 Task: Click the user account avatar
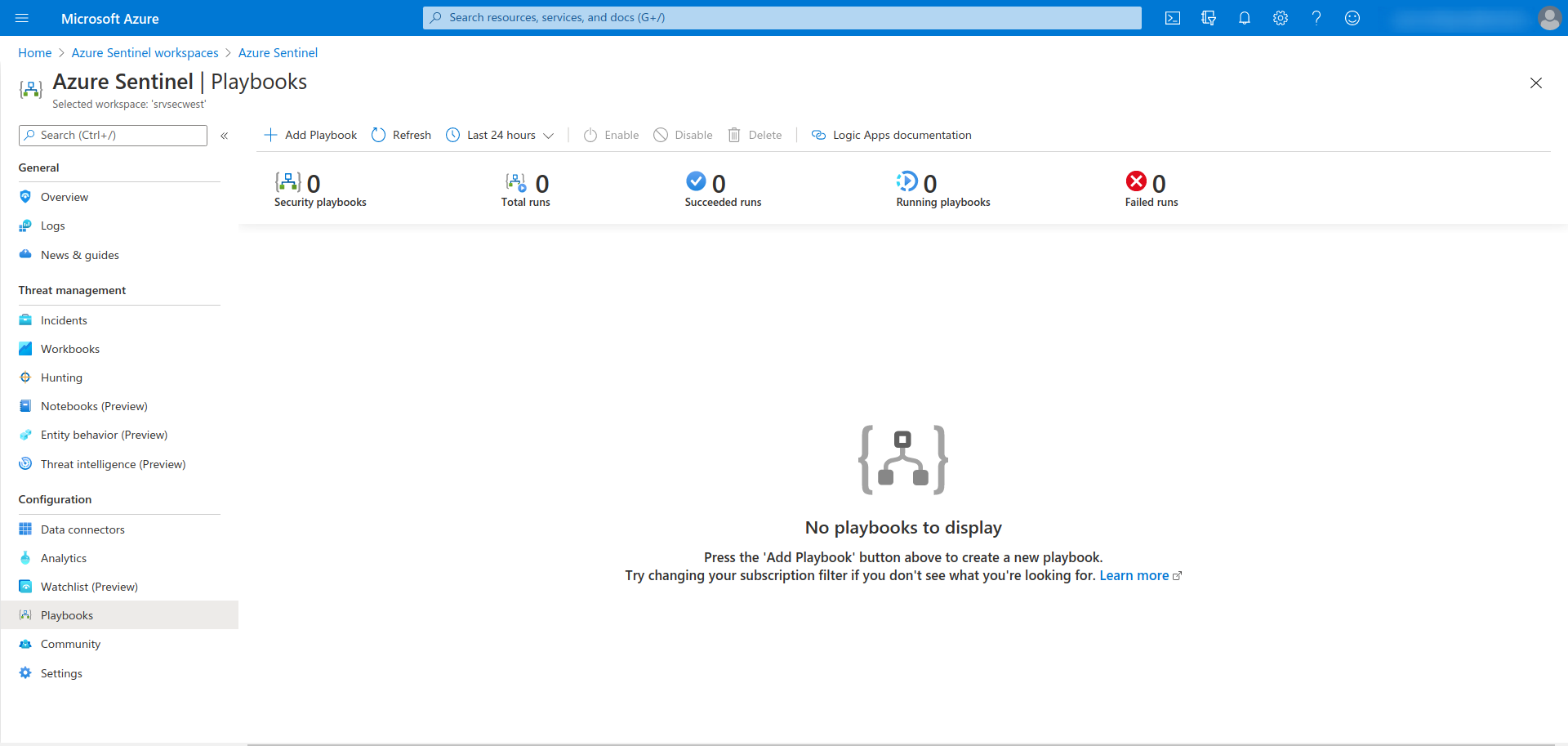tap(1548, 18)
